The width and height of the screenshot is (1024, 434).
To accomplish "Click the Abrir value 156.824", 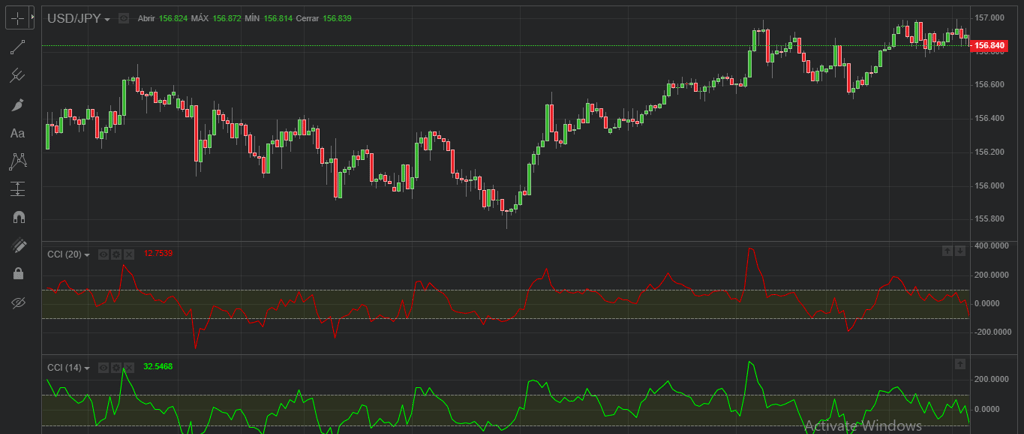I will click(x=173, y=18).
